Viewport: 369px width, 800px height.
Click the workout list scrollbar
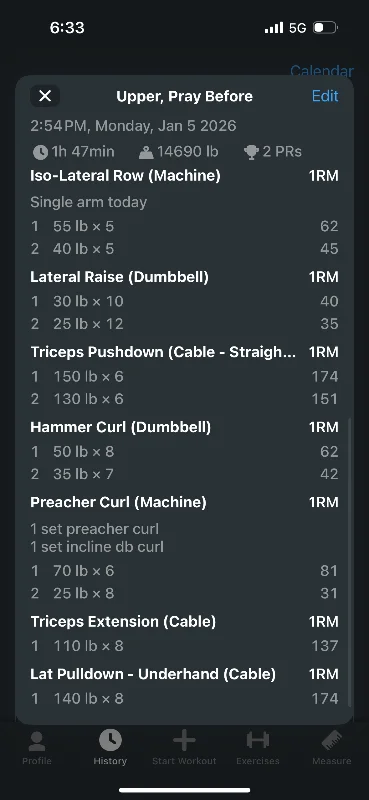[350, 563]
